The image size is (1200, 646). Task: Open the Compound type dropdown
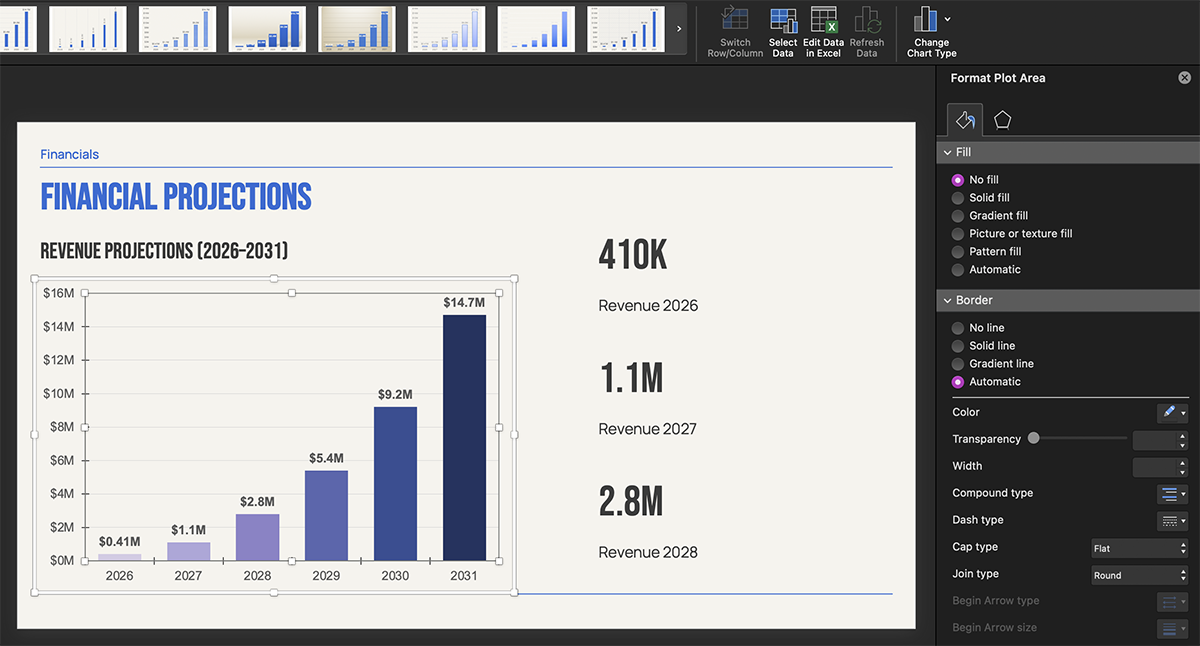[1172, 494]
